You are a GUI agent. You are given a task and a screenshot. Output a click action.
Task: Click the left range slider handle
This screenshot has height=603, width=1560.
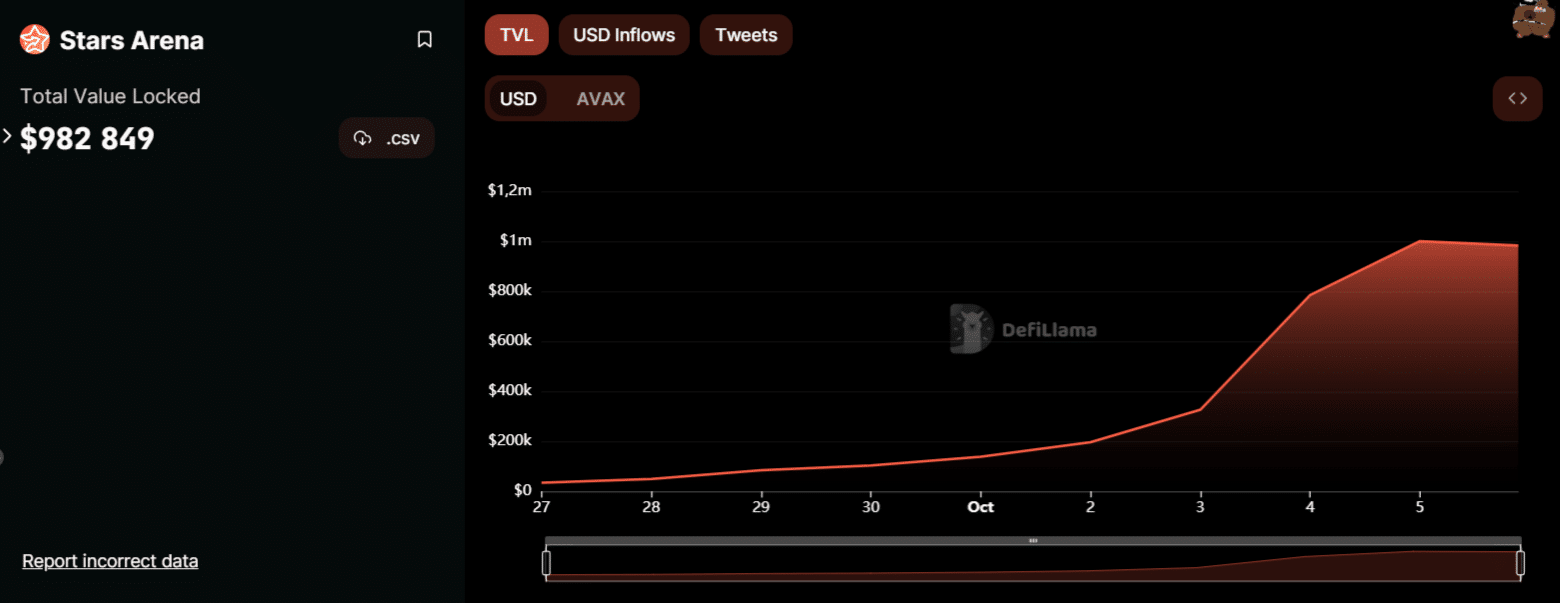[546, 563]
